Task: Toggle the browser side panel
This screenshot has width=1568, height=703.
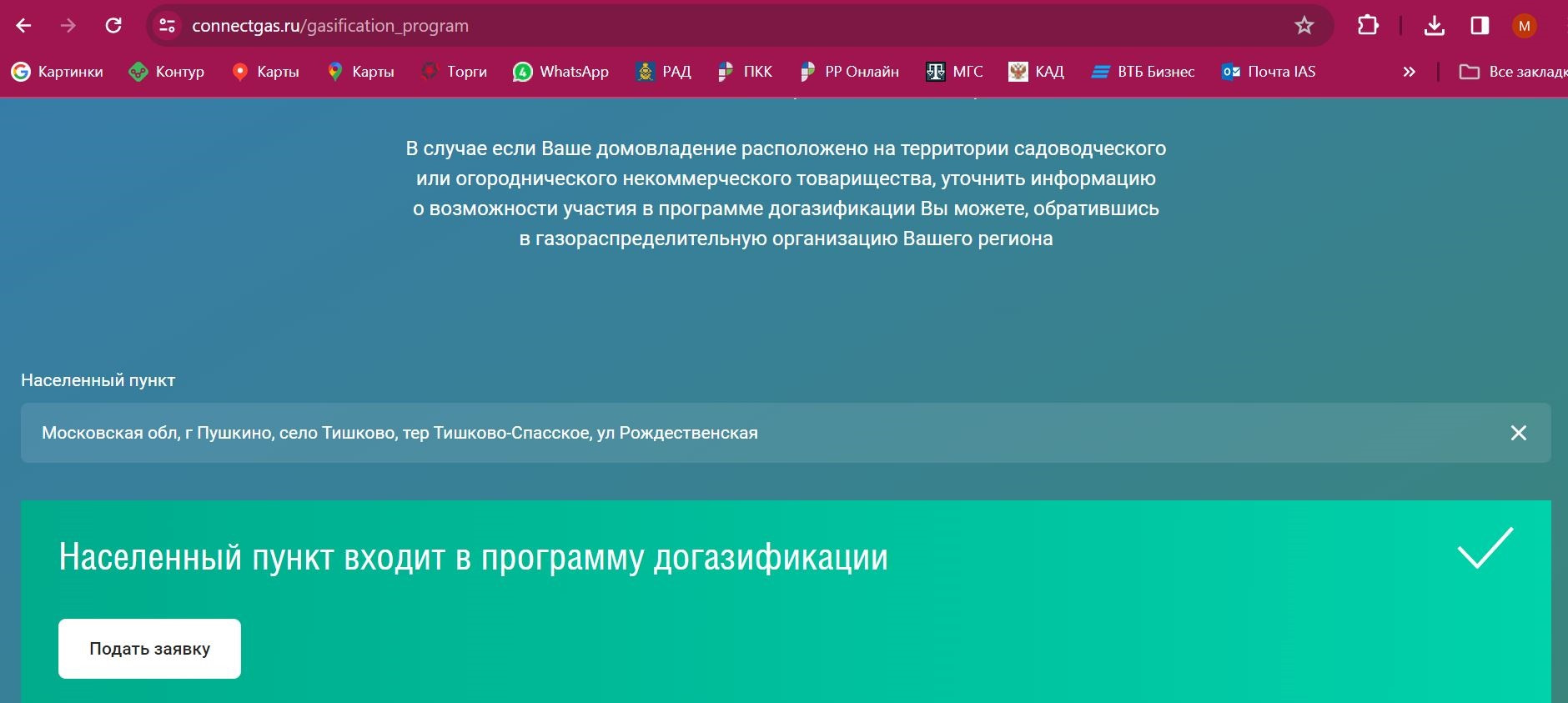Action: 1480,26
